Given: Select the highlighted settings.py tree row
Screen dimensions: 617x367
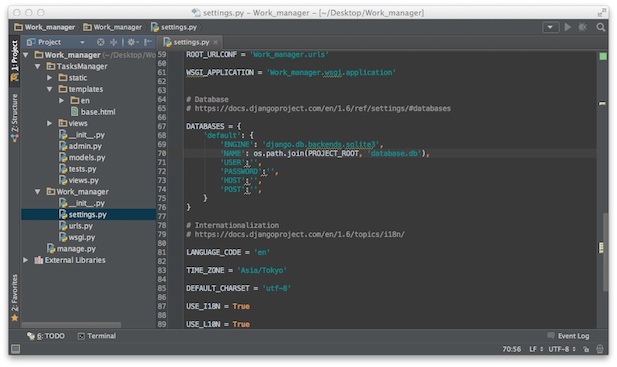Looking at the screenshot, I should click(89, 214).
